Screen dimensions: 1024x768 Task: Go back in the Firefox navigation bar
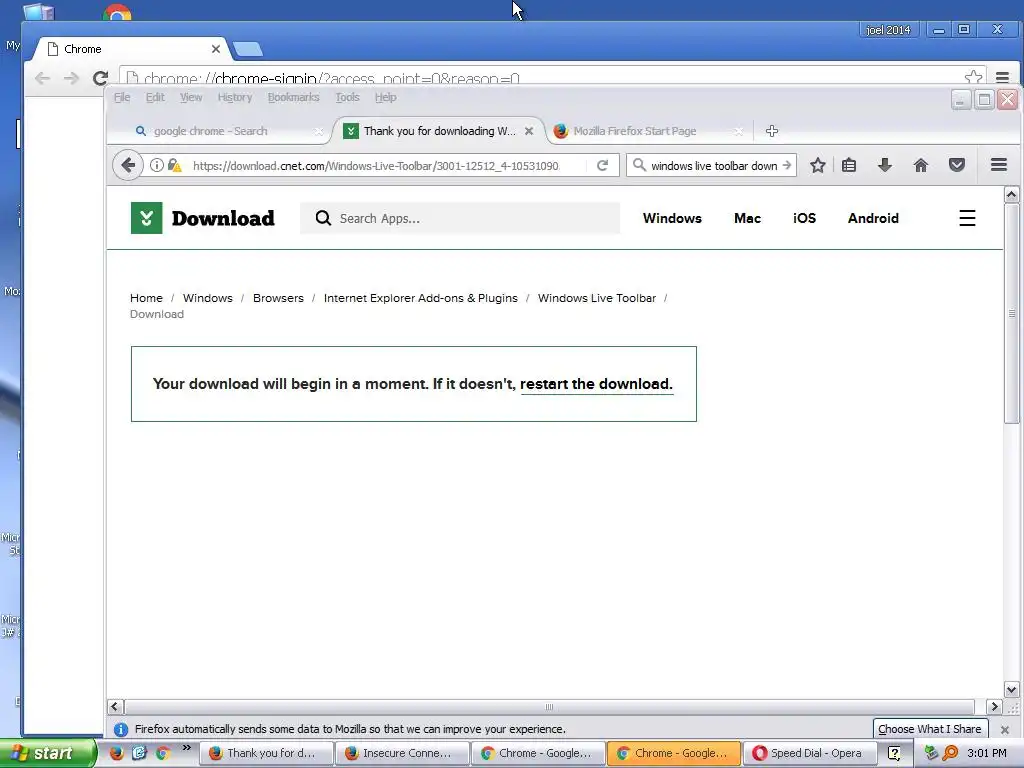click(x=128, y=165)
